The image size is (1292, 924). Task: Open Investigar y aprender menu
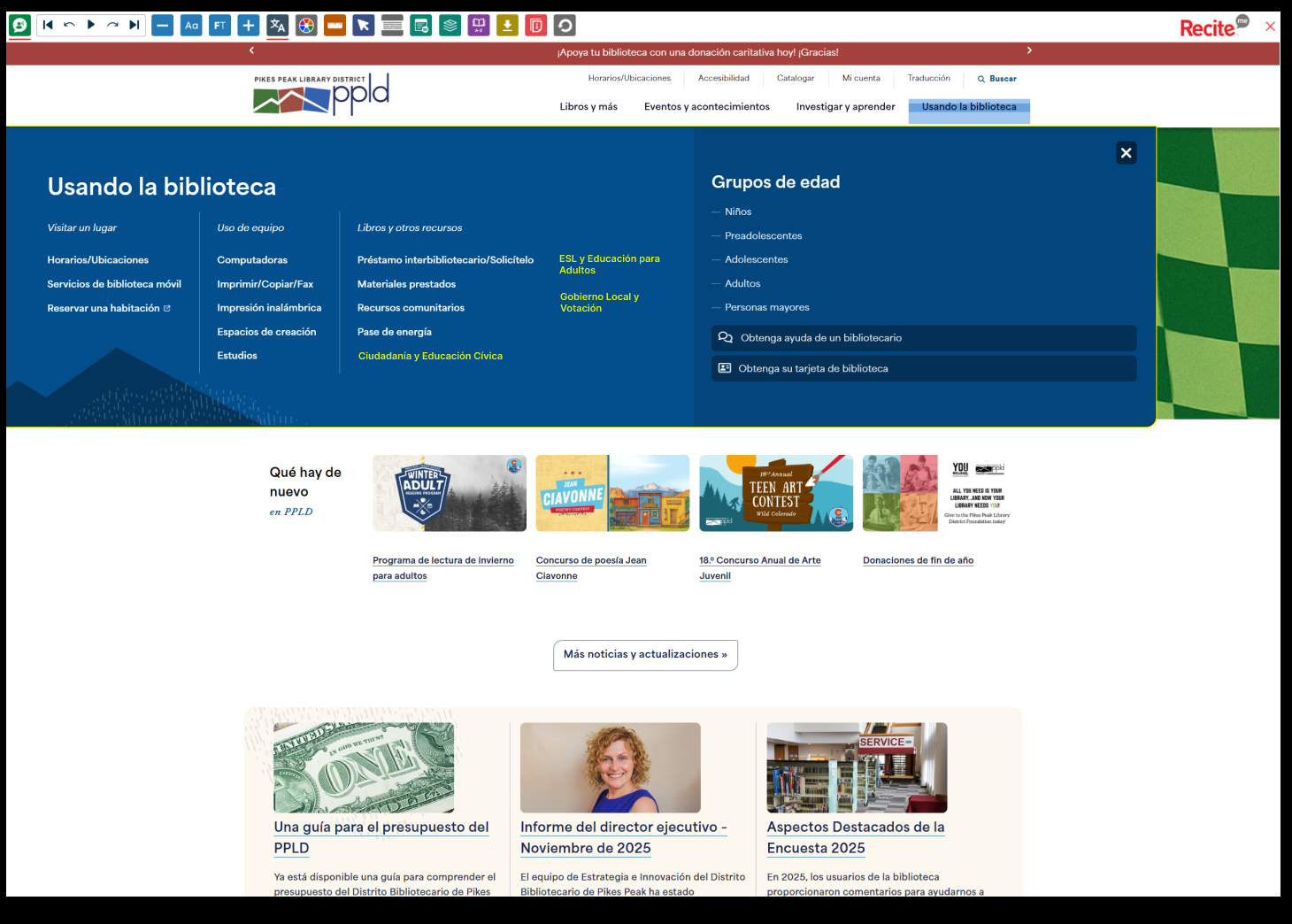click(x=846, y=107)
